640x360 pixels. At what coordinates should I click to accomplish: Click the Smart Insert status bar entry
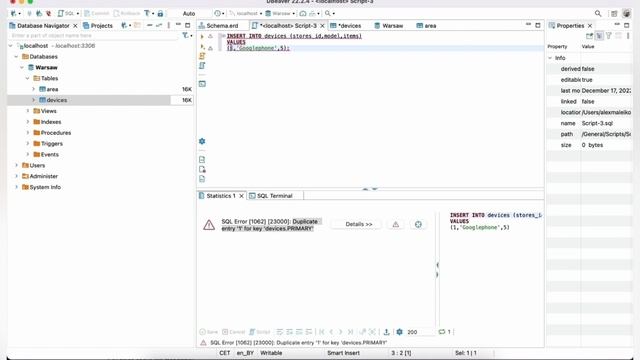(x=343, y=353)
